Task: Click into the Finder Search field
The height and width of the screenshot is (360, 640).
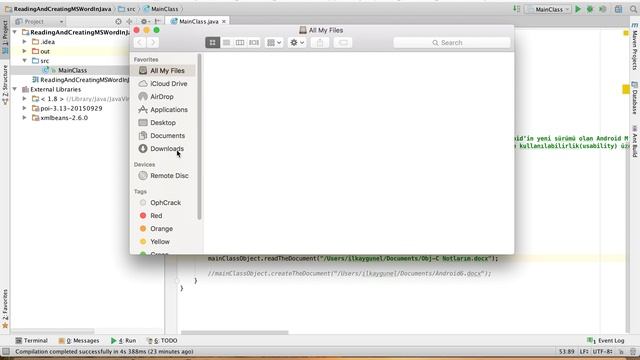Action: (x=452, y=42)
